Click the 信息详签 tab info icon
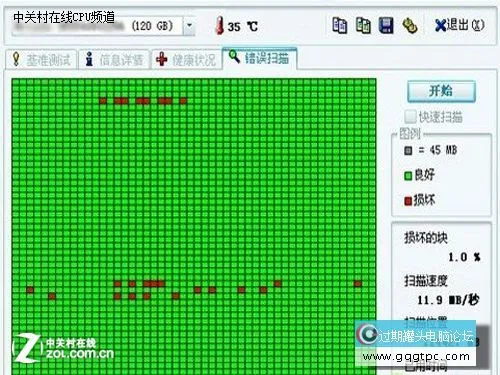This screenshot has width=500, height=375. pyautogui.click(x=89, y=59)
